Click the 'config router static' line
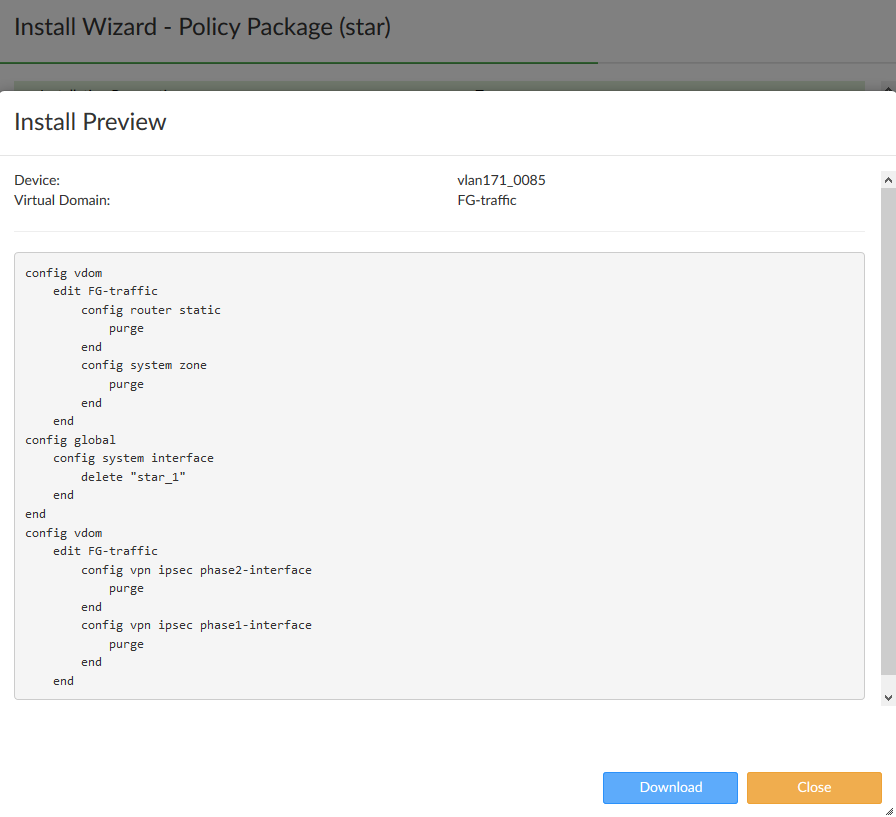Image resolution: width=896 pixels, height=817 pixels. coord(151,310)
